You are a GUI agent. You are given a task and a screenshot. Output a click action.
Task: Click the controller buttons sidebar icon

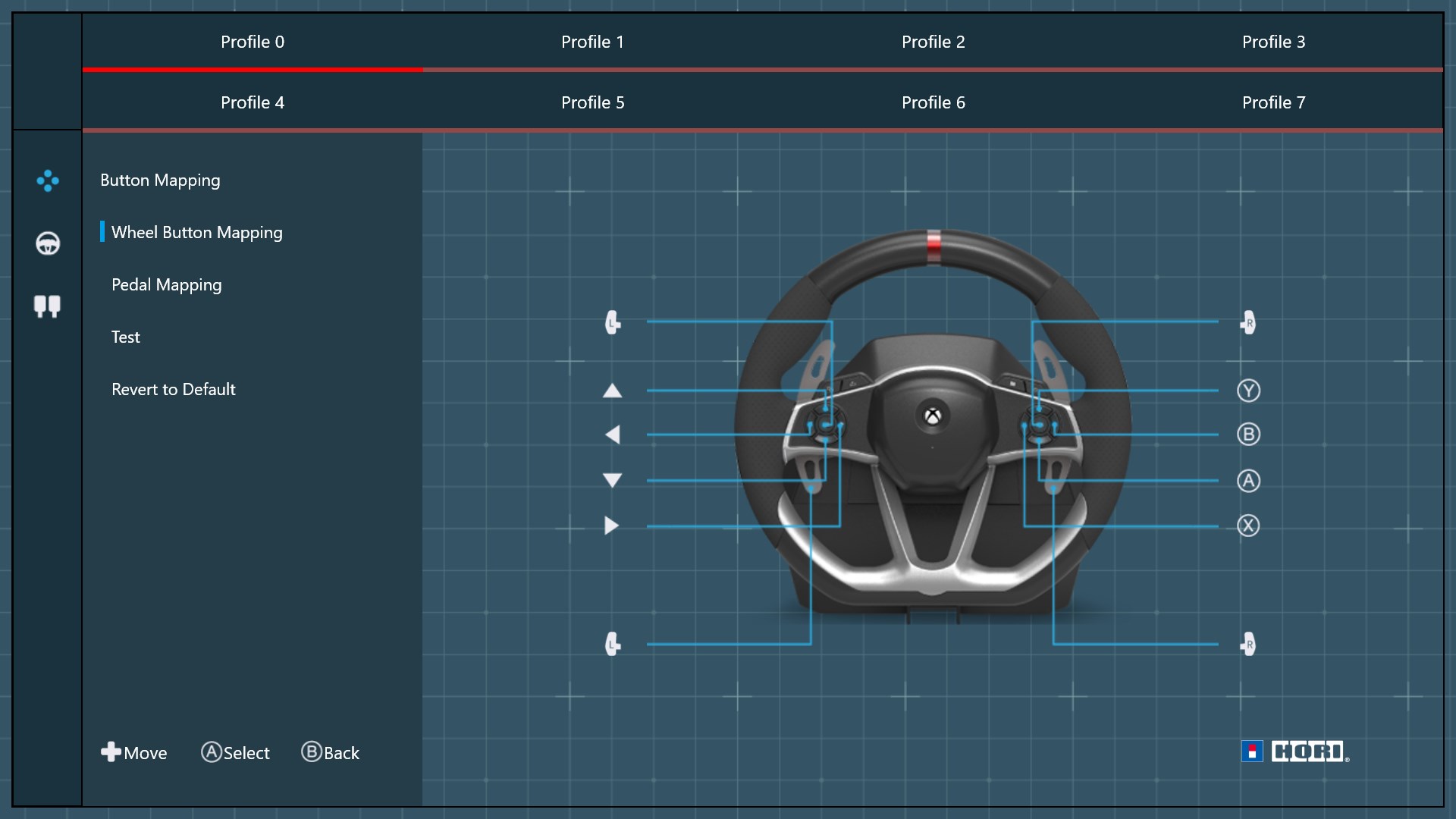pyautogui.click(x=47, y=180)
